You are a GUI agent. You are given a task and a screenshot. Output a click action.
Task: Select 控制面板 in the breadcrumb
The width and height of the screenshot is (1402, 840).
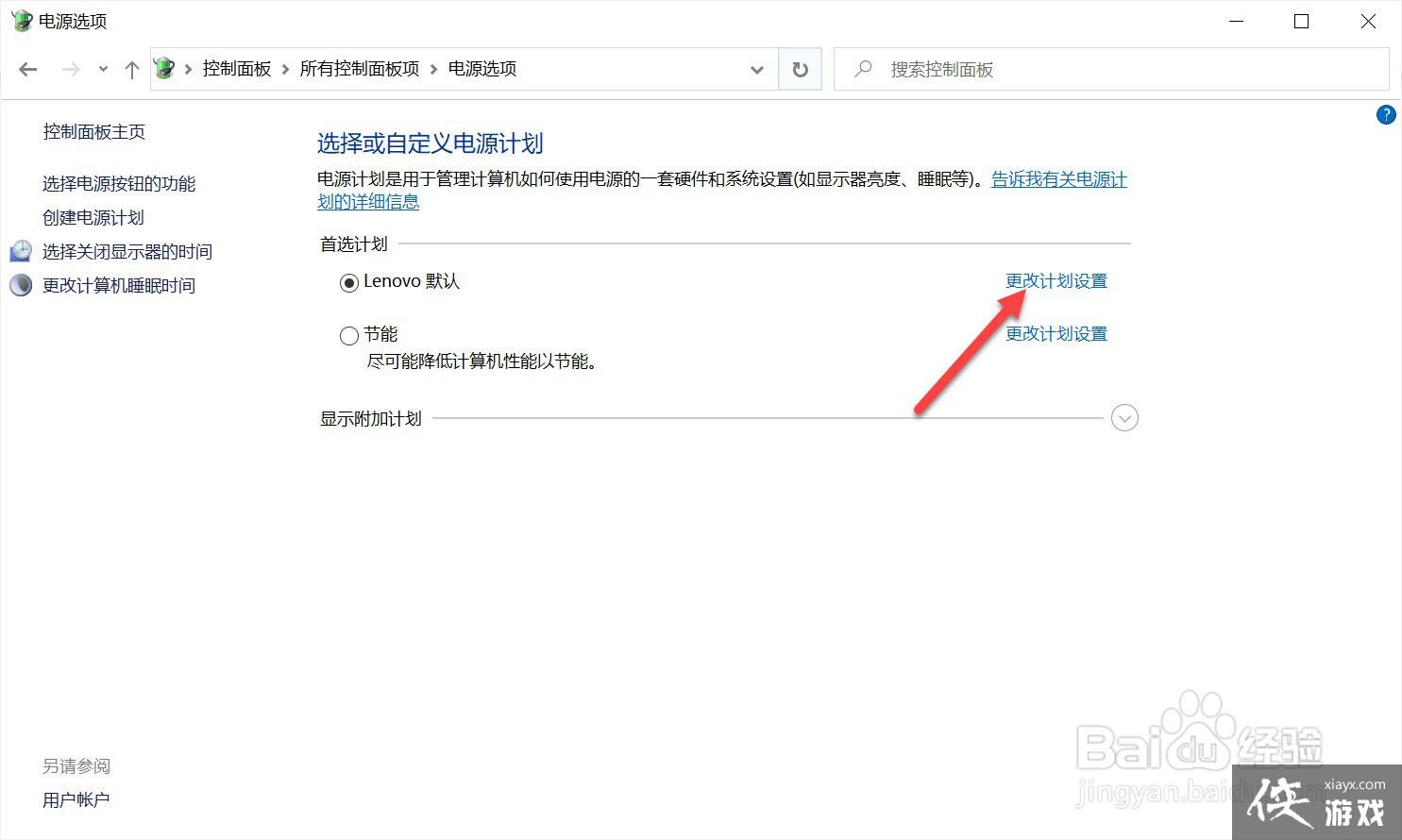pos(237,69)
